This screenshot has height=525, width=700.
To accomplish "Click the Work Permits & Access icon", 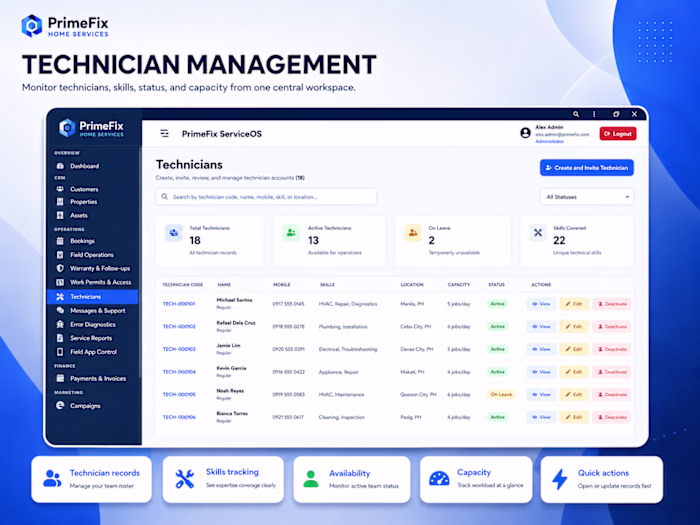I will click(x=60, y=282).
